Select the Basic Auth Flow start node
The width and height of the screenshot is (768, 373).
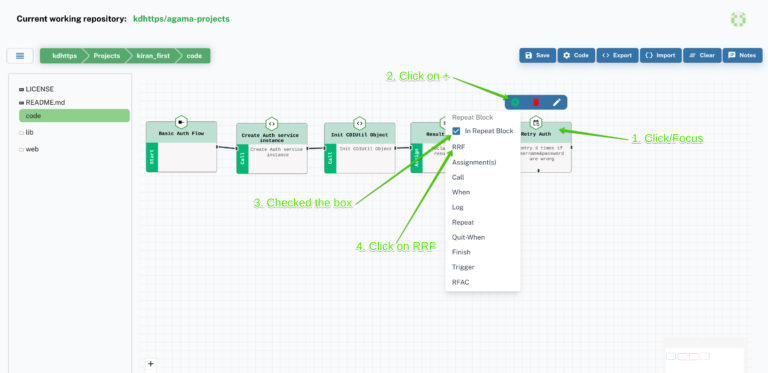coord(181,147)
